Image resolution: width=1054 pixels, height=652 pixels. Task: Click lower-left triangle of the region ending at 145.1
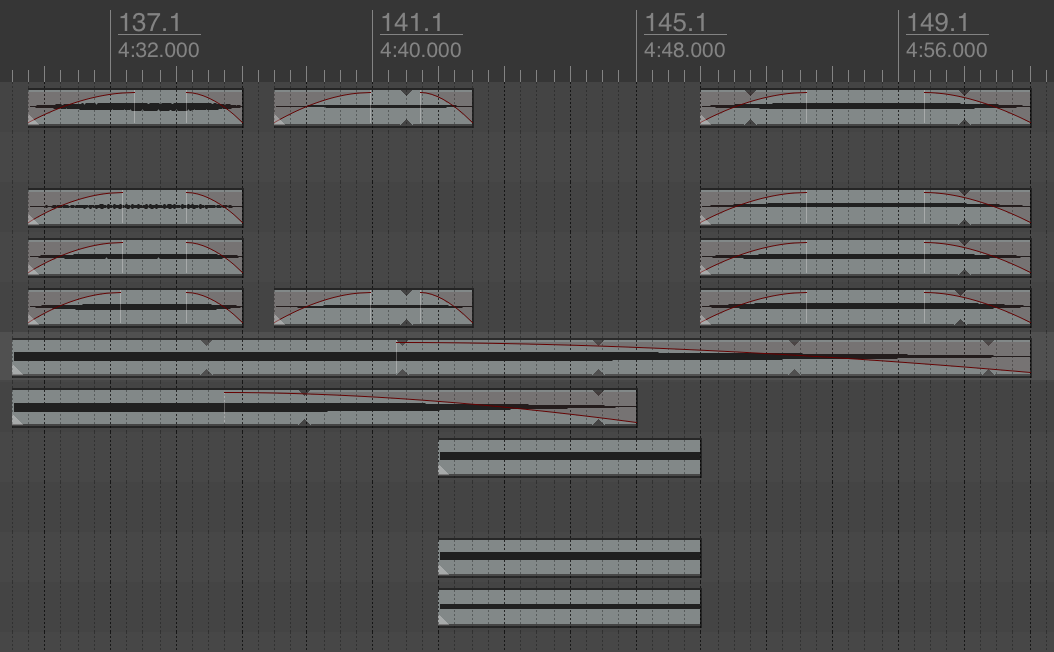tap(18, 420)
